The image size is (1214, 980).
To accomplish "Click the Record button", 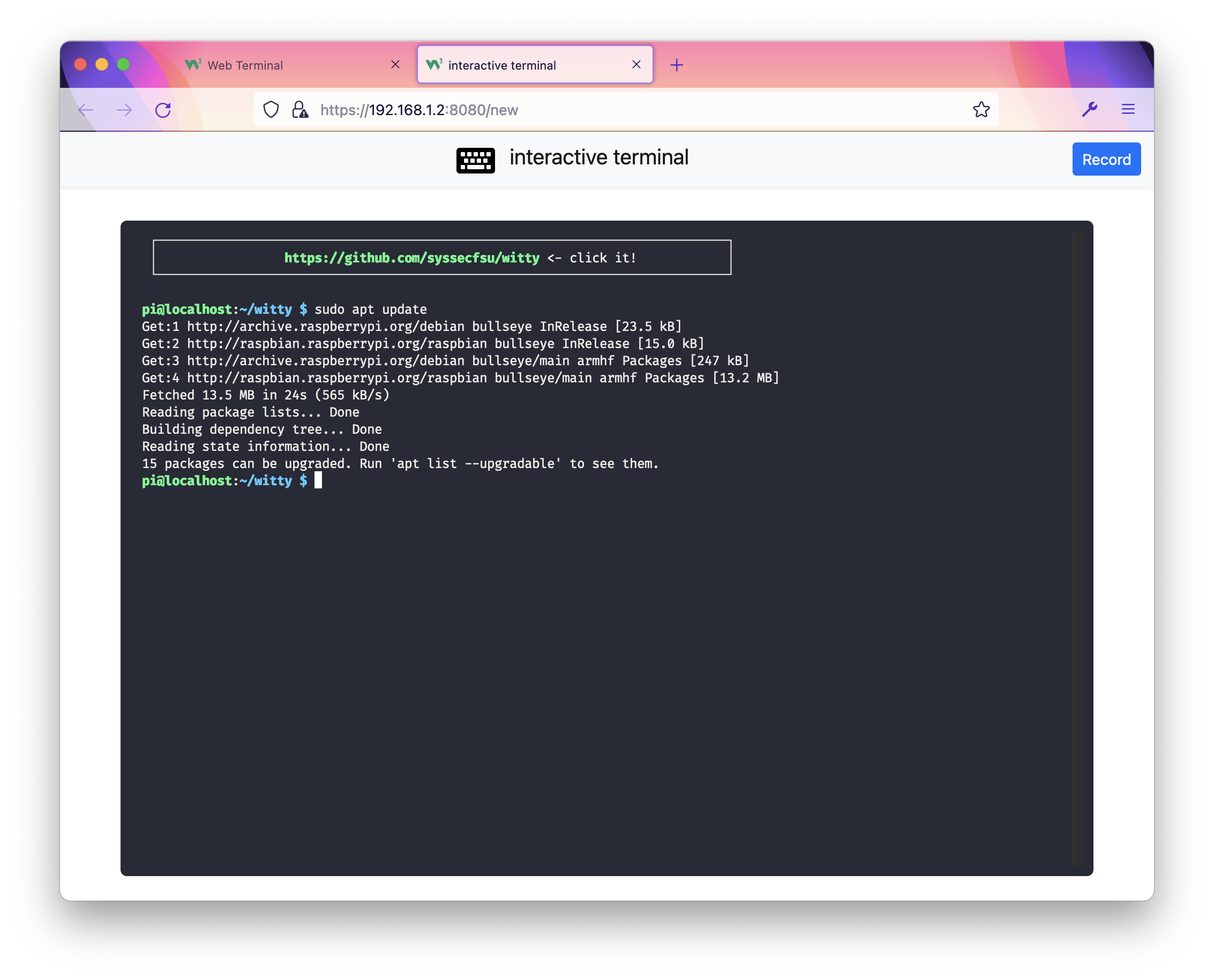I will [x=1106, y=160].
